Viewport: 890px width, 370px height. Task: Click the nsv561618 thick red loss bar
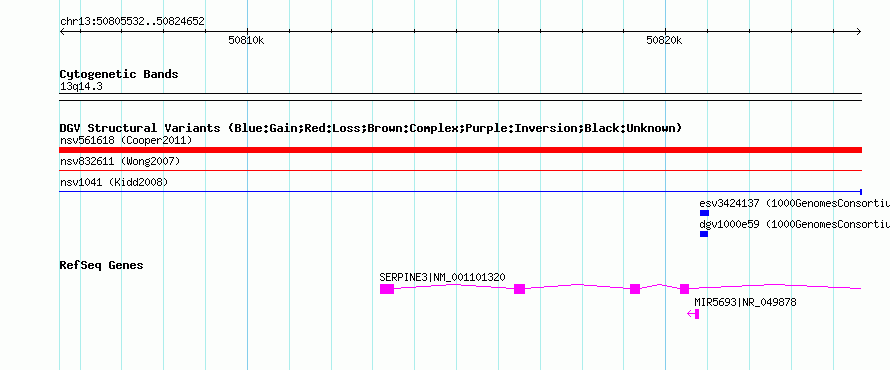click(460, 150)
